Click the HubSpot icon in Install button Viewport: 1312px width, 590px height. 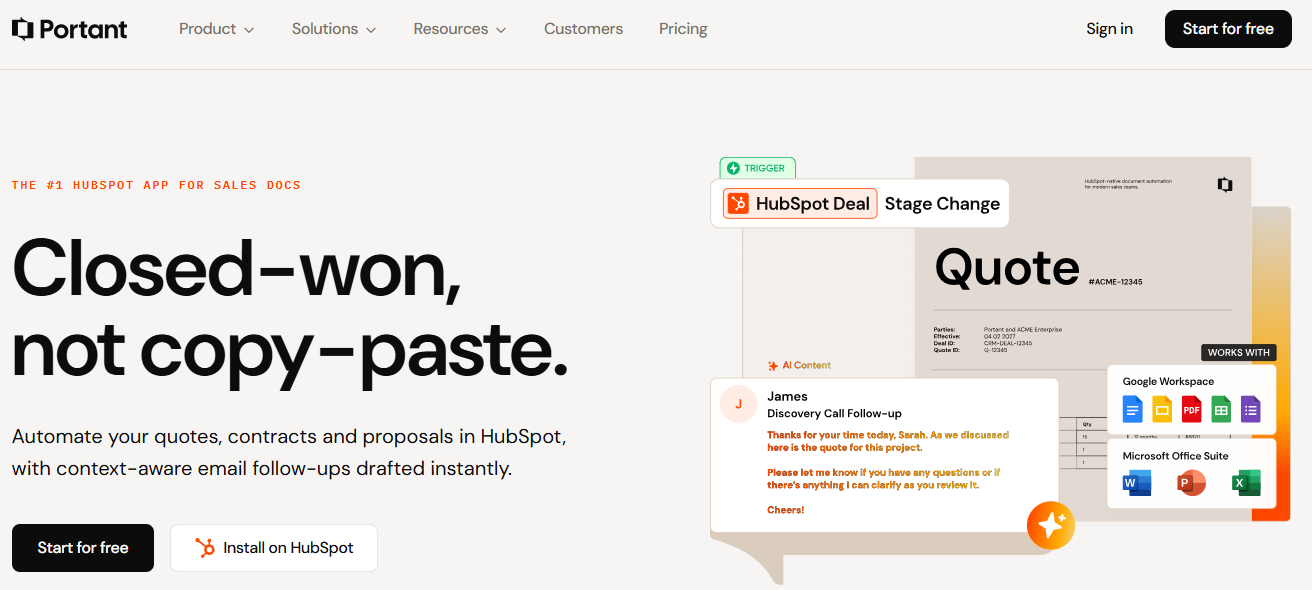click(205, 548)
